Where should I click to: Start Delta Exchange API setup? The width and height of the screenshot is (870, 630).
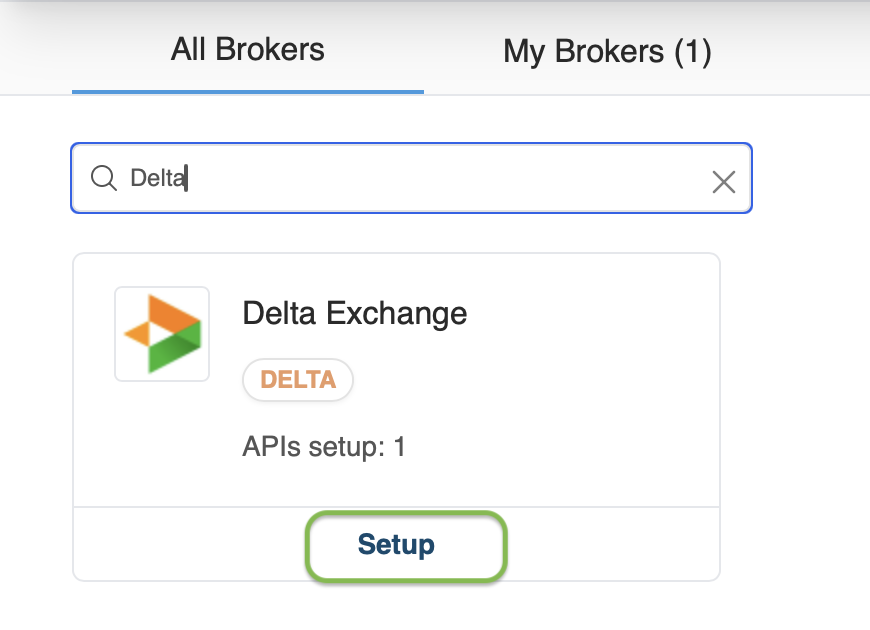[x=396, y=545]
